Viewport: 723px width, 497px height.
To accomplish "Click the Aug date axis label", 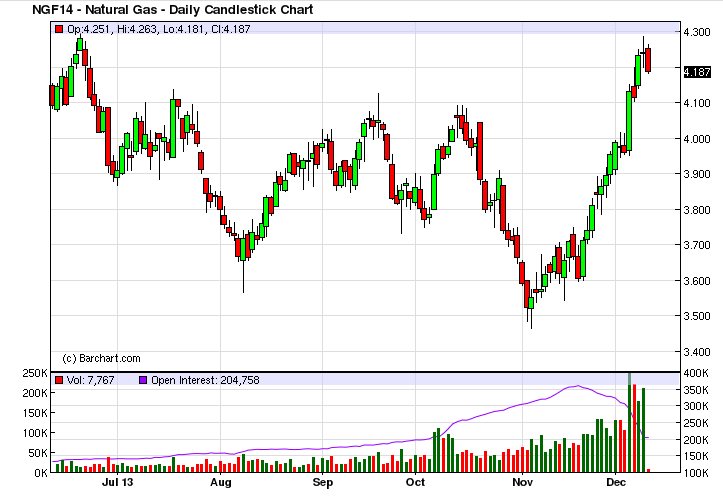I will (x=220, y=482).
